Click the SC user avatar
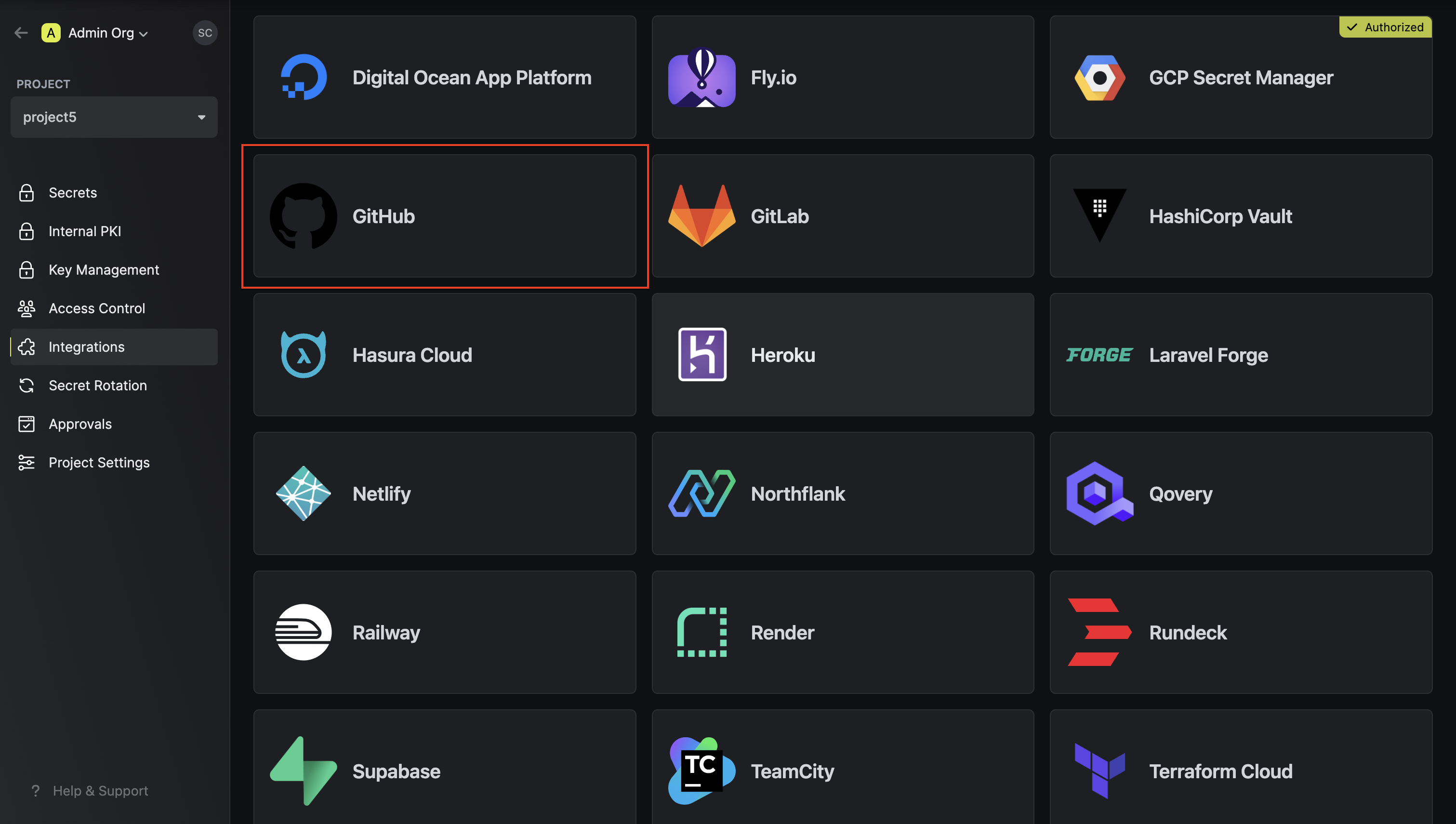This screenshot has width=1456, height=824. pyautogui.click(x=205, y=33)
